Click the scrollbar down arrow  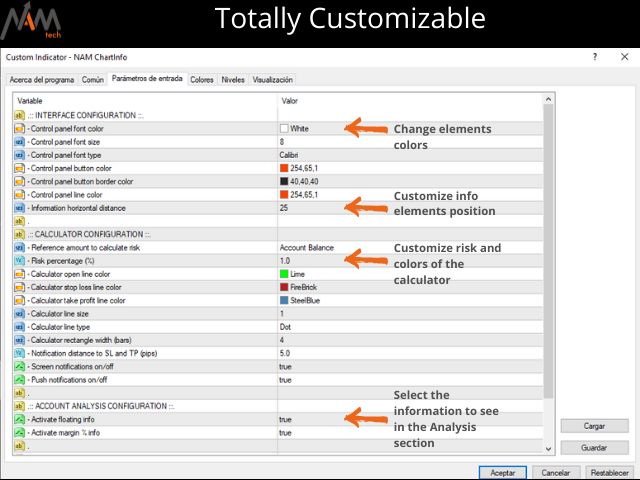point(548,449)
